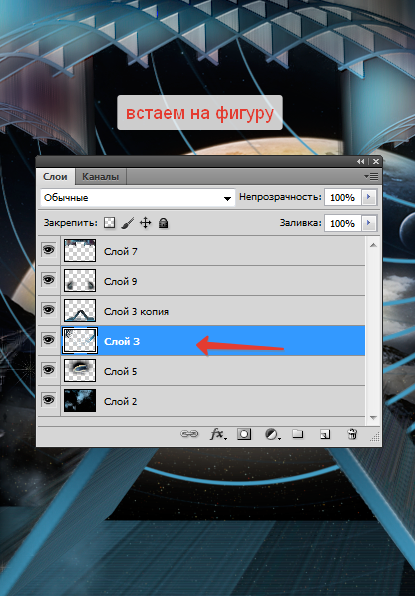
Task: Switch to the Каналы tab
Action: [100, 177]
